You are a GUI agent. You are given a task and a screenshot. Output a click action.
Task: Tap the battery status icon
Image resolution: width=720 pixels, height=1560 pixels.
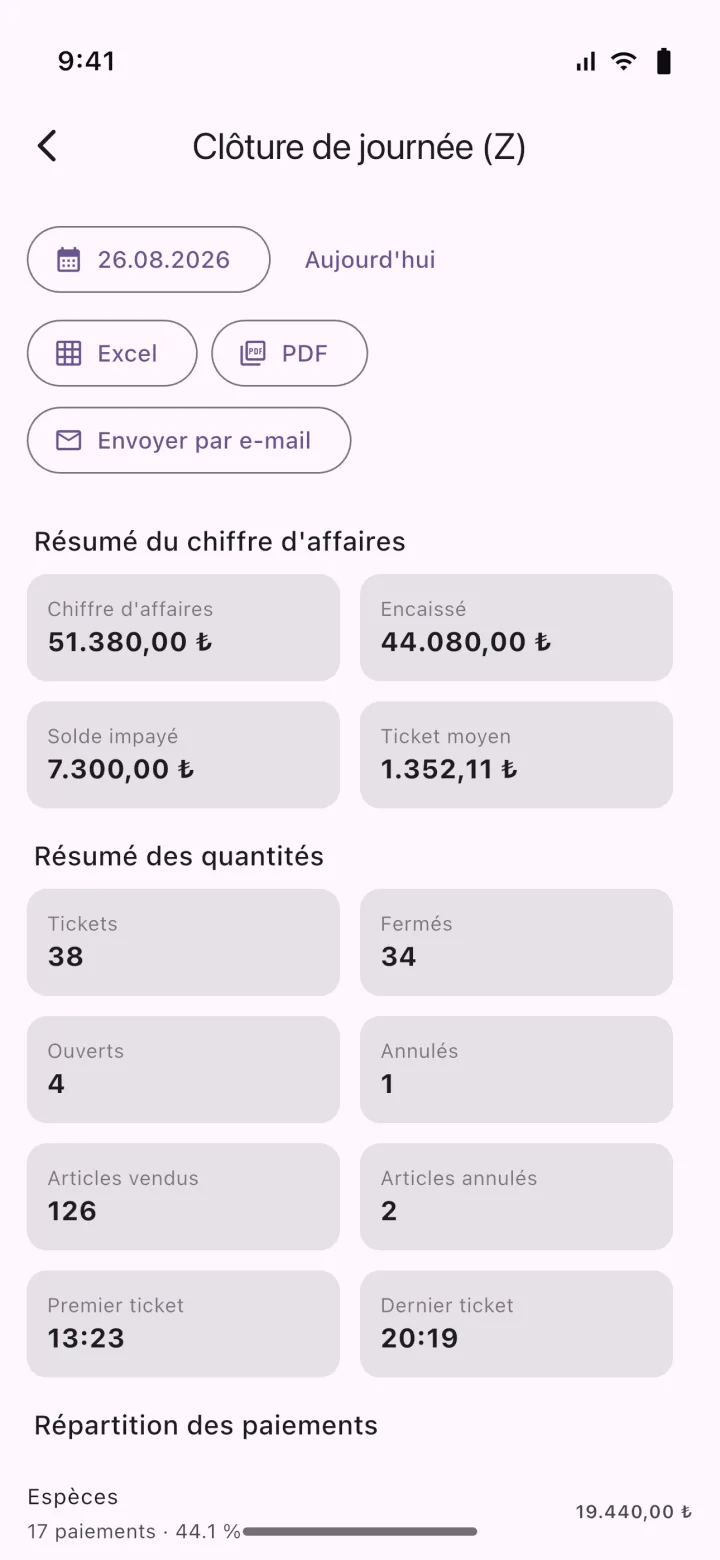point(663,62)
